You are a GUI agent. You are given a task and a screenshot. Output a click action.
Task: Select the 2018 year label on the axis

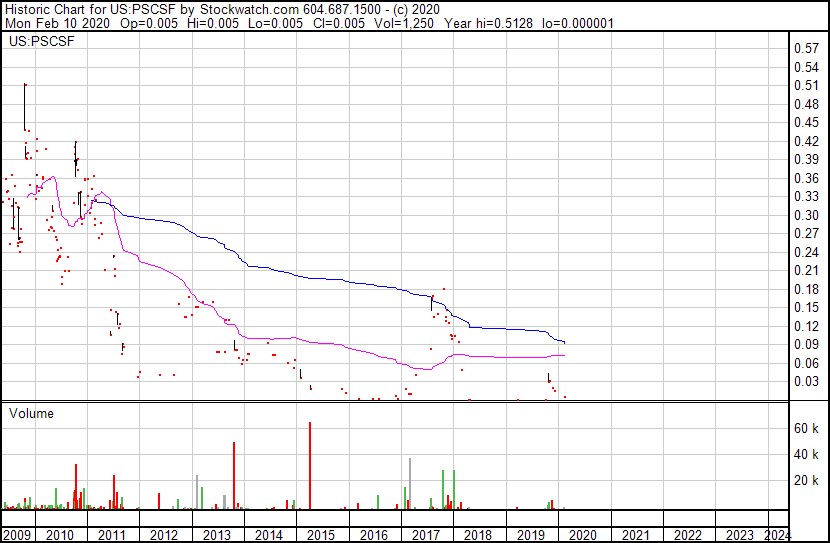click(478, 535)
